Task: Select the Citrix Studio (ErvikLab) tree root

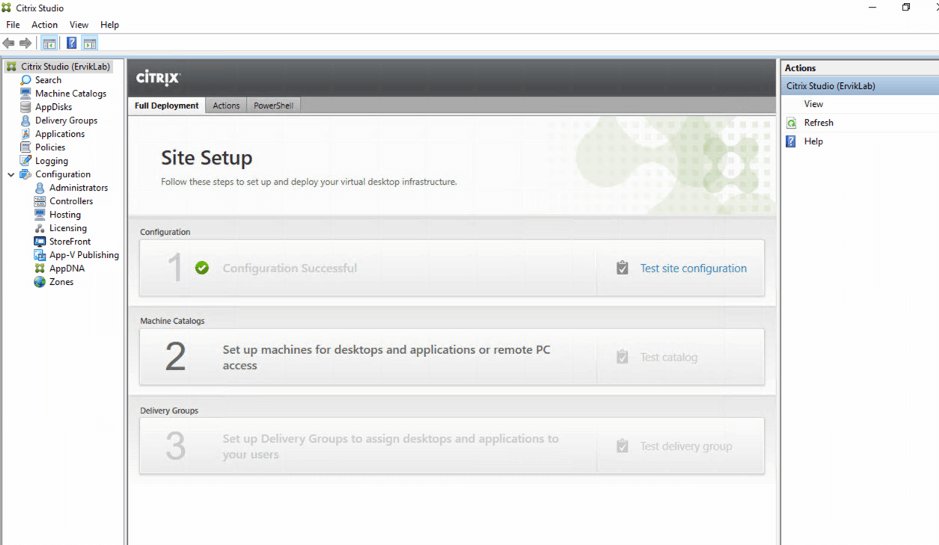Action: 65,66
